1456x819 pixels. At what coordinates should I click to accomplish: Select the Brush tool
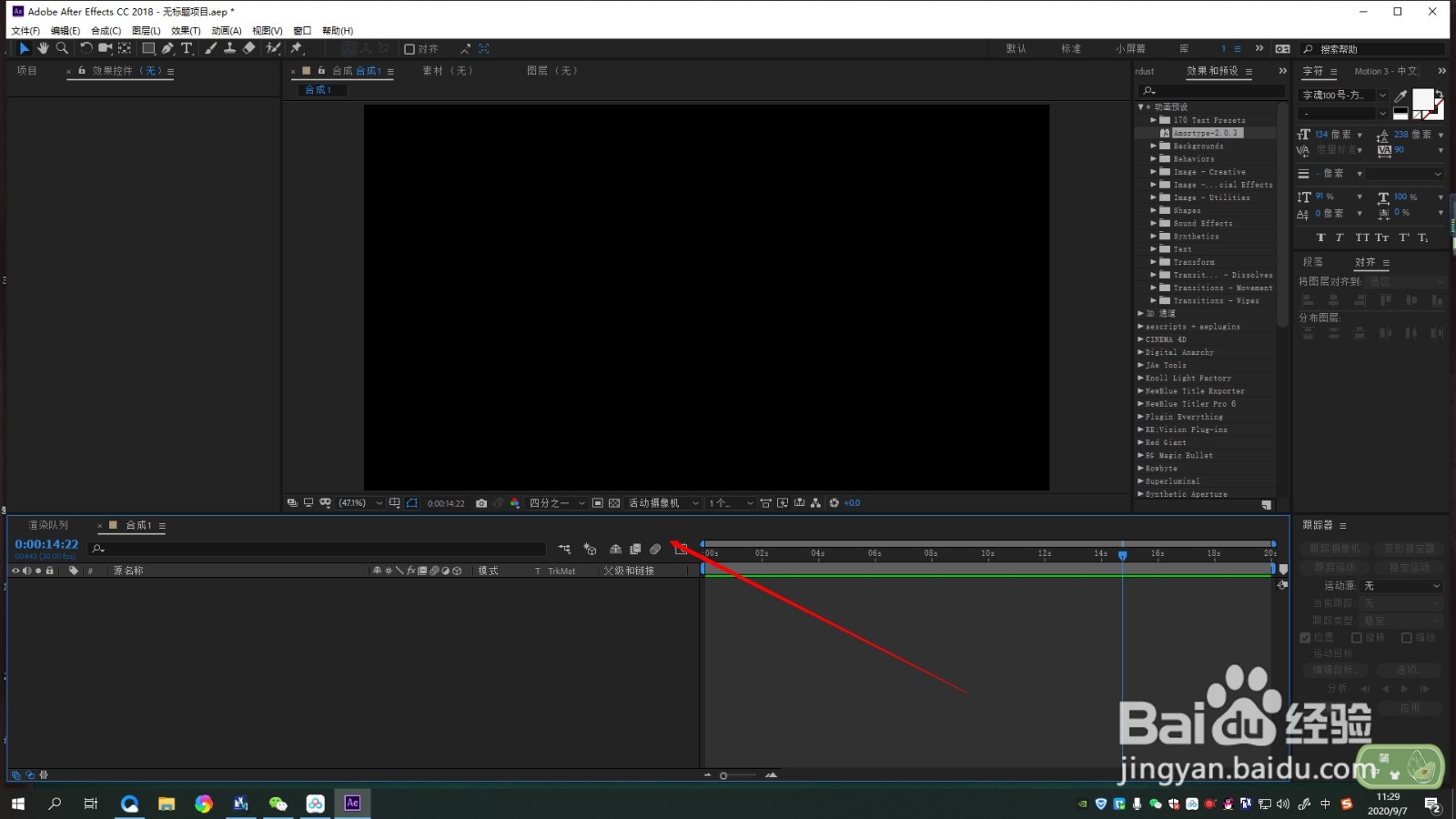pyautogui.click(x=210, y=48)
